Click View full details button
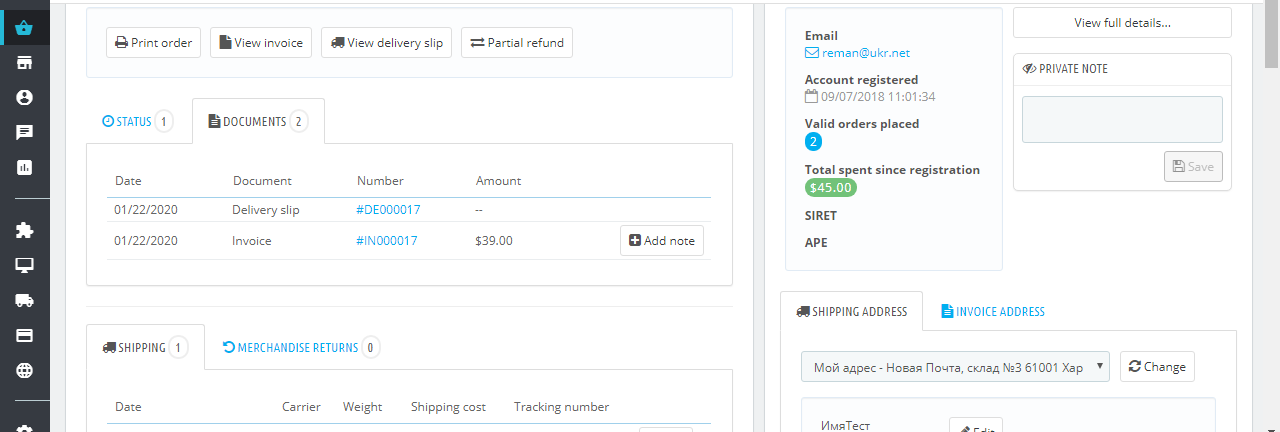 point(1122,23)
